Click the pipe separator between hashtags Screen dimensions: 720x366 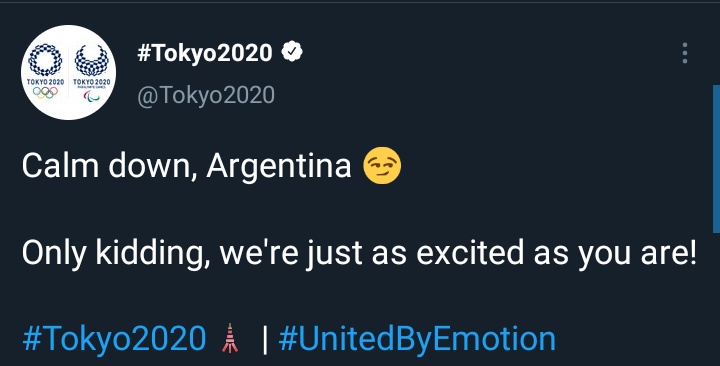coord(265,339)
